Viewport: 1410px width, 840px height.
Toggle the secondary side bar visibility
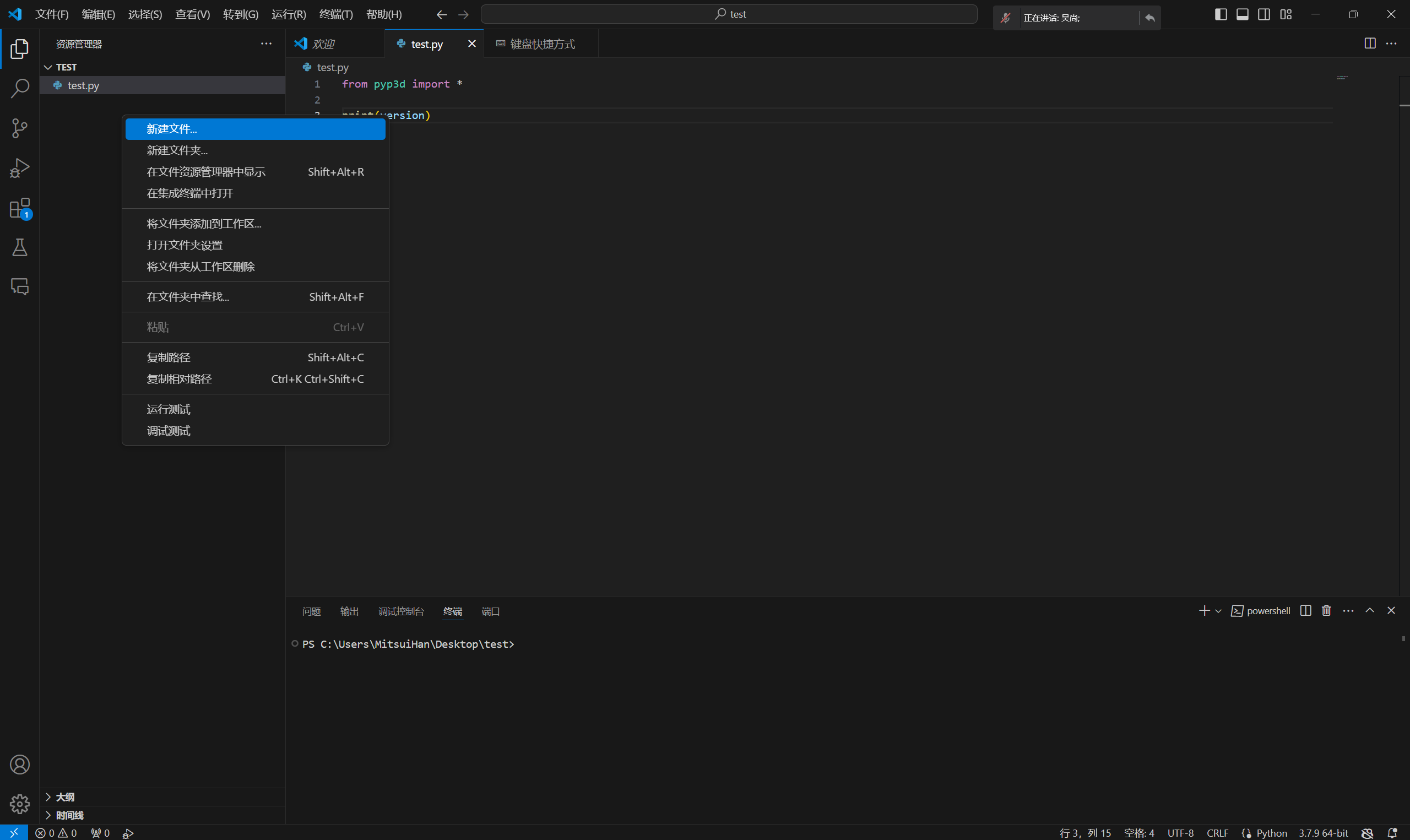click(1263, 14)
